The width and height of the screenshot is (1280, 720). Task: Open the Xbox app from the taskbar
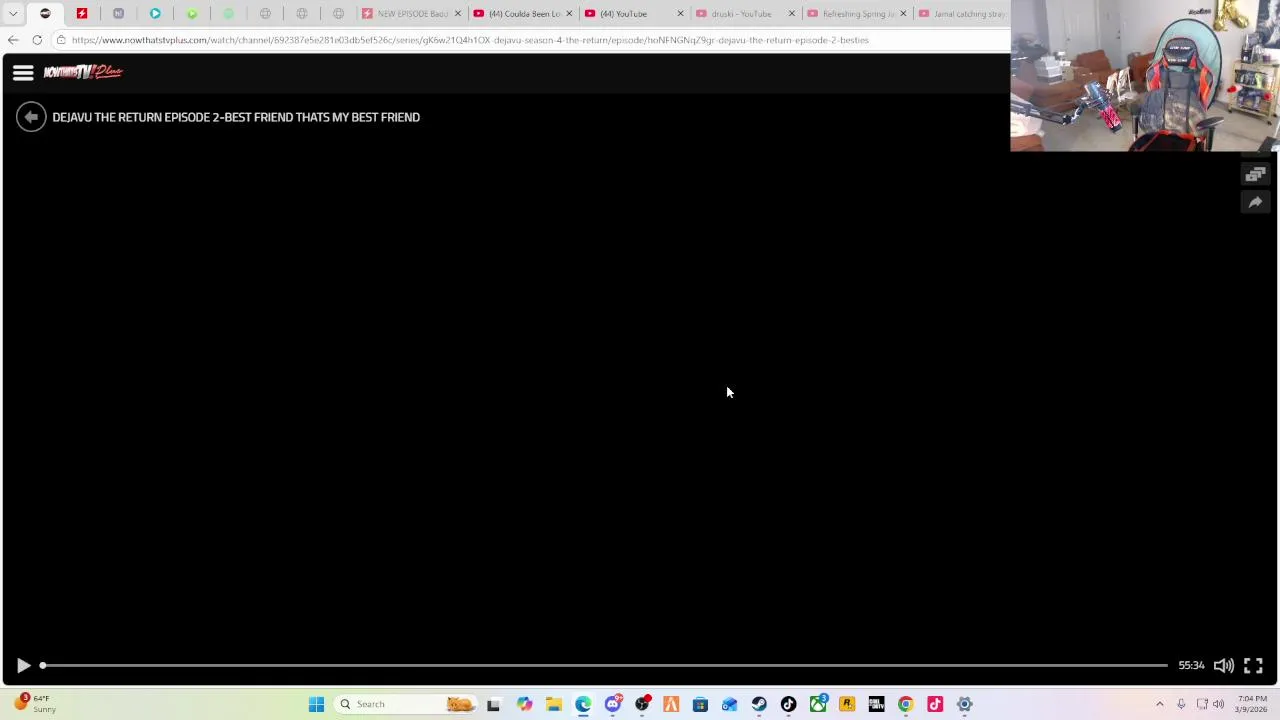point(818,704)
